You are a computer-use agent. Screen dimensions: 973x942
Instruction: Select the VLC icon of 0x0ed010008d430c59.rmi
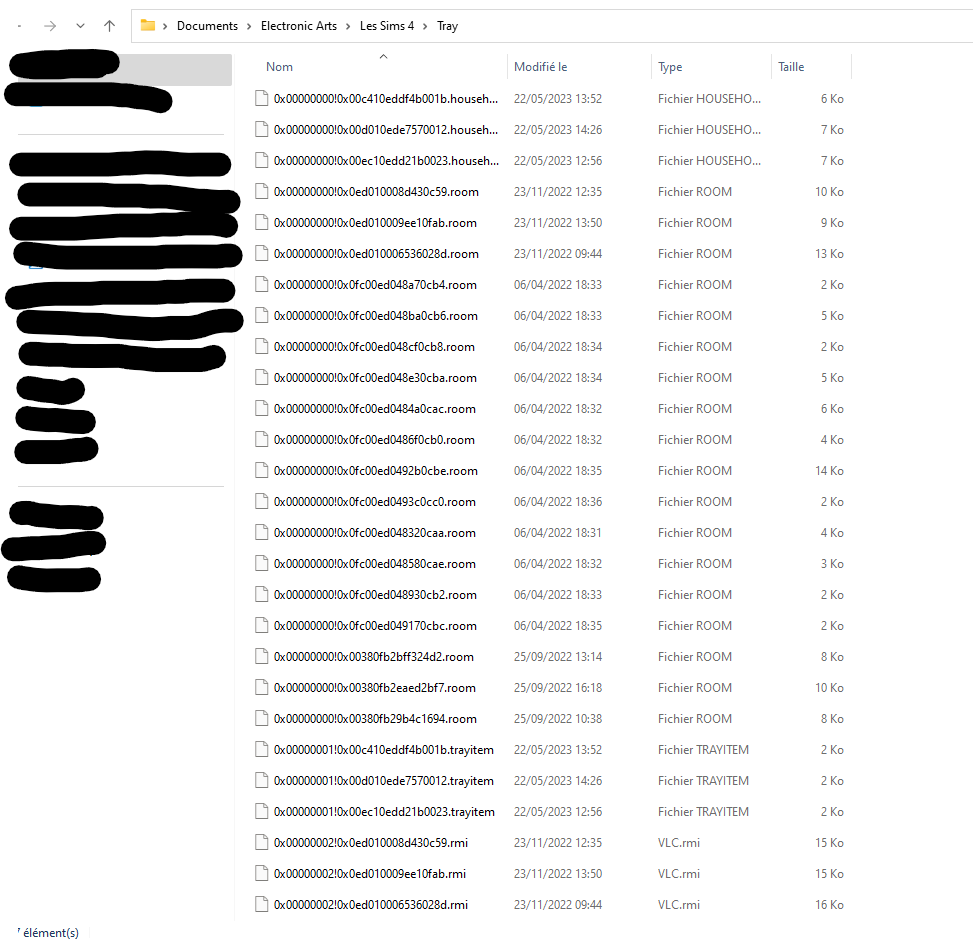[x=261, y=842]
